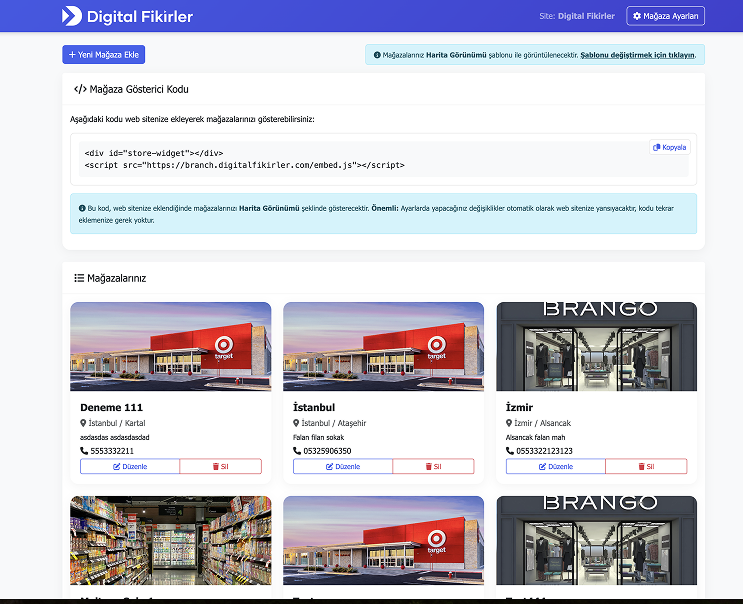Open Mağaza Ayarları settings button

(x=665, y=16)
